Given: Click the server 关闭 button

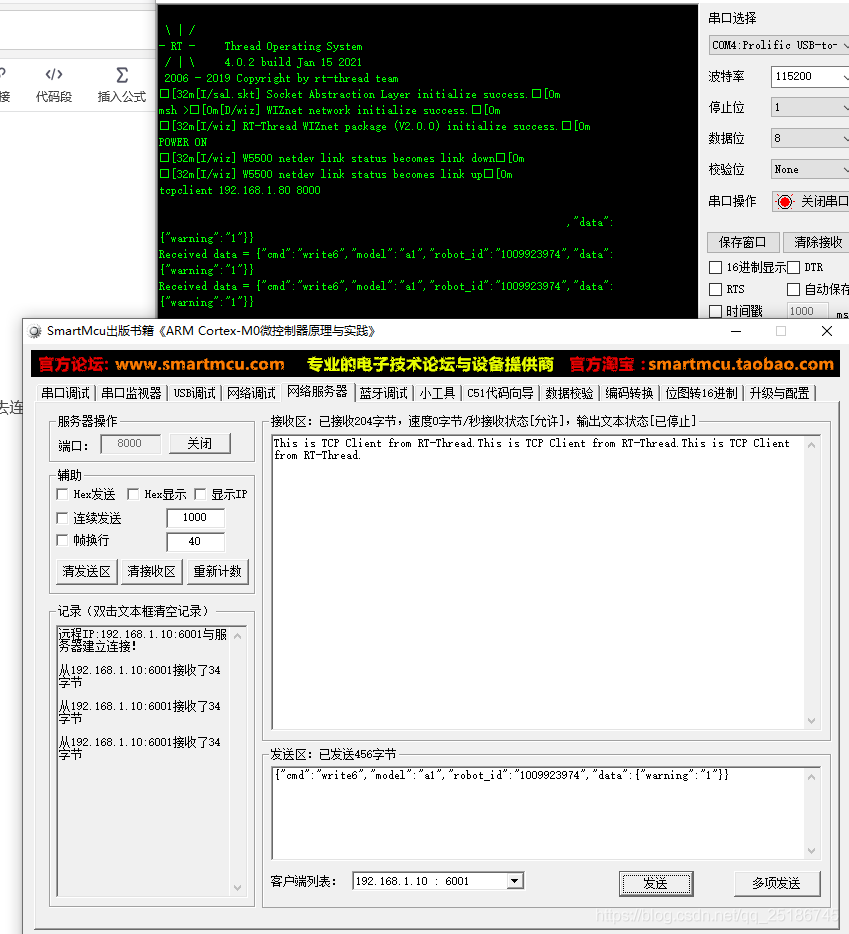Looking at the screenshot, I should point(200,444).
